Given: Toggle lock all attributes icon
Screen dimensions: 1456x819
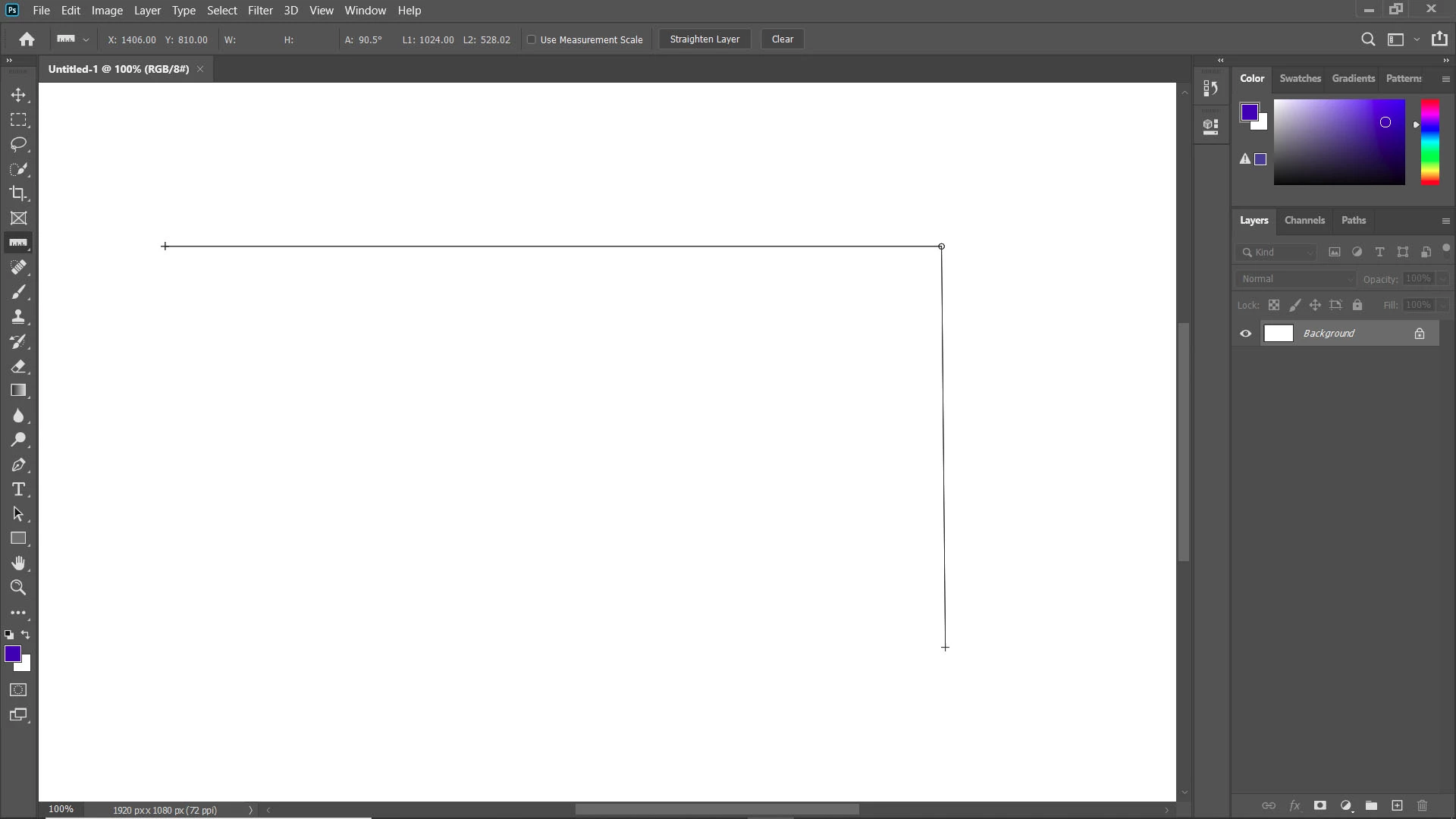Looking at the screenshot, I should (x=1357, y=305).
